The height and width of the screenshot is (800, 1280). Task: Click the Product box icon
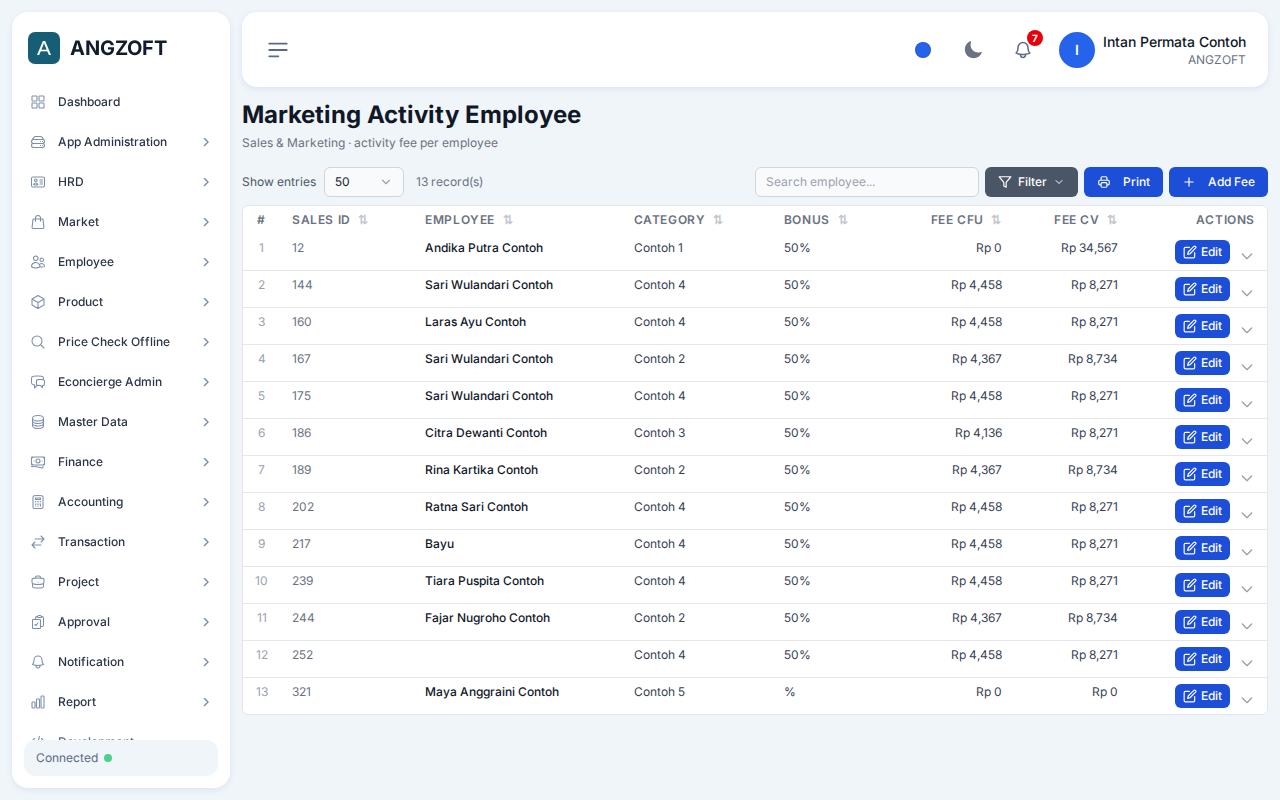tap(38, 302)
